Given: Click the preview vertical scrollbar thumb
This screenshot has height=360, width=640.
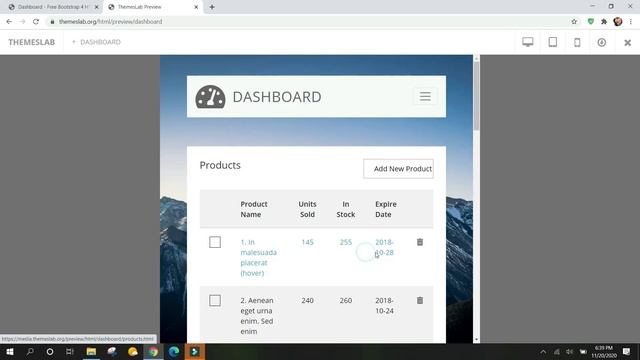Looking at the screenshot, I should (476, 96).
